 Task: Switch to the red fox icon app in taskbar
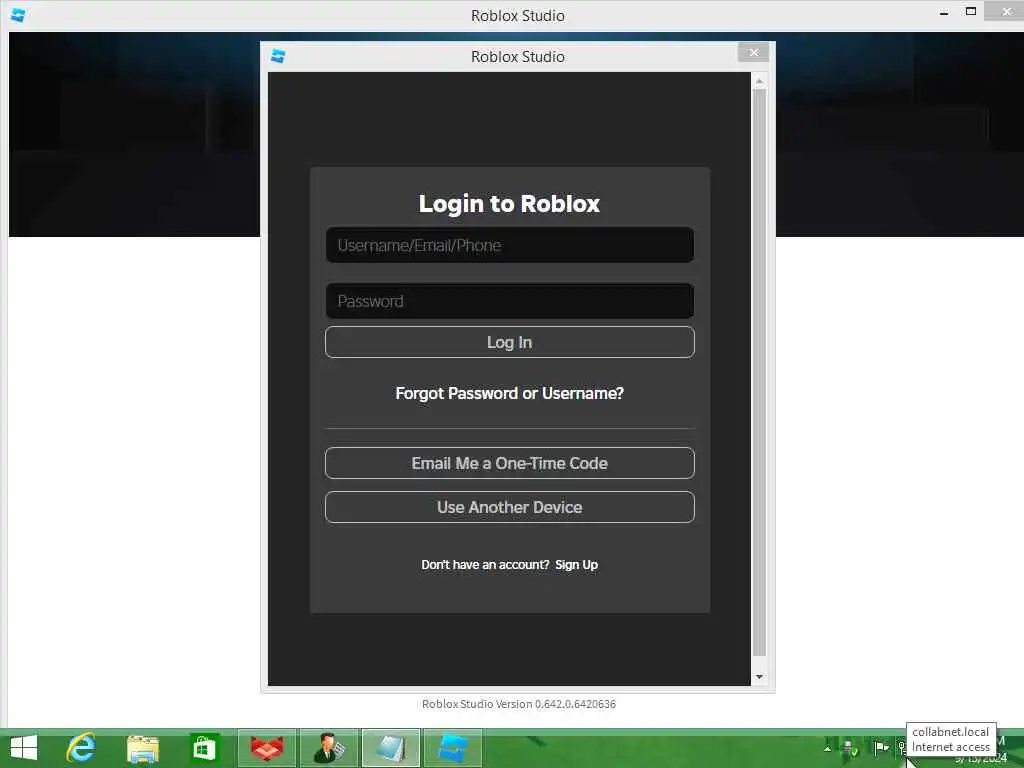pyautogui.click(x=267, y=748)
